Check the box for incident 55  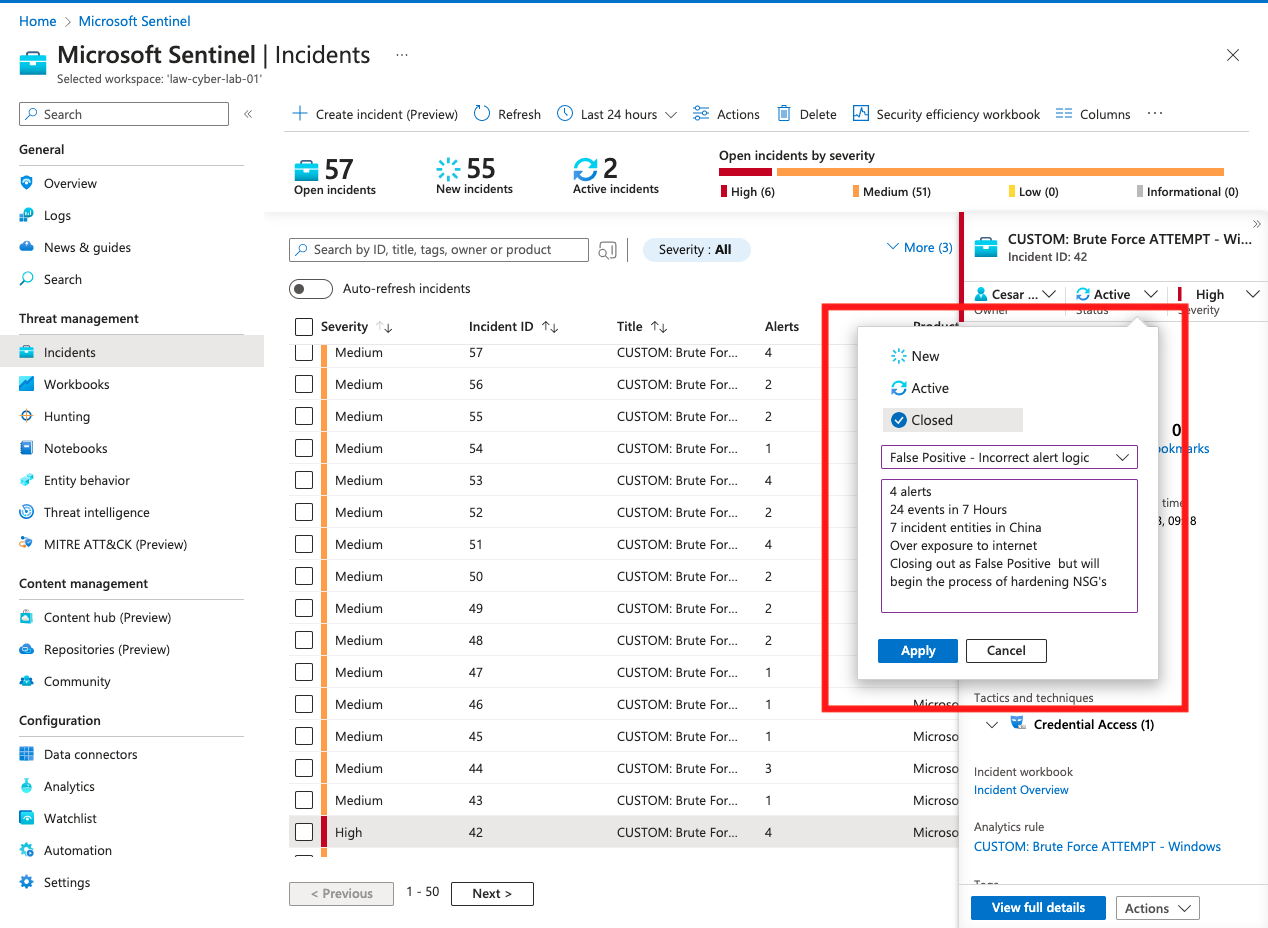304,416
